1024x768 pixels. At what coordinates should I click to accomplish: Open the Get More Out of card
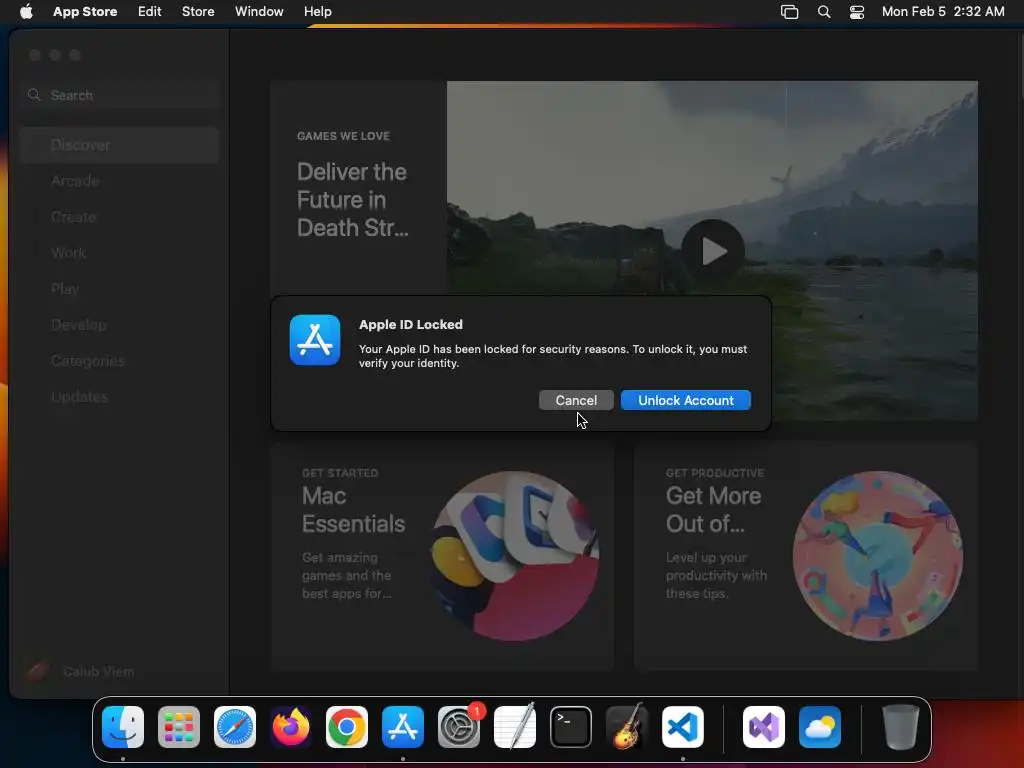806,556
